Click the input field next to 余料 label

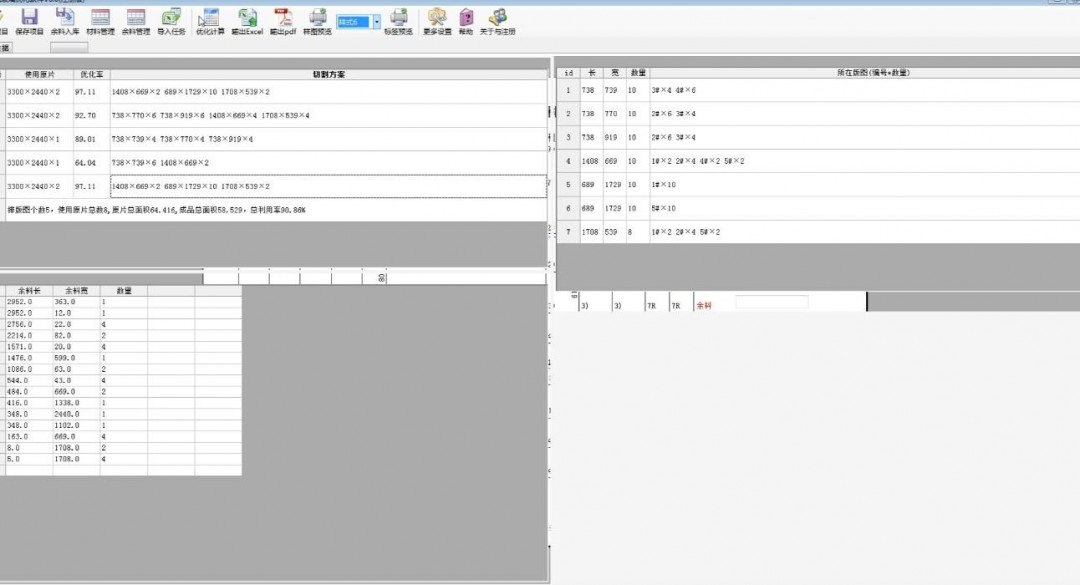click(771, 302)
